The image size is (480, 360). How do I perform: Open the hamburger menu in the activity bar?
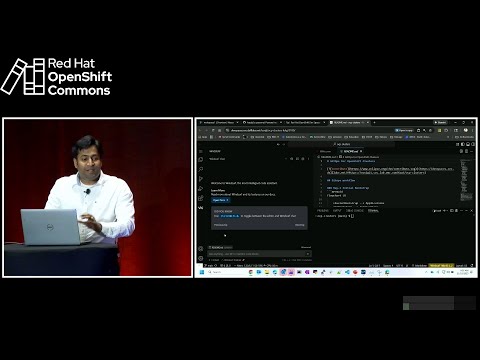coord(201,151)
